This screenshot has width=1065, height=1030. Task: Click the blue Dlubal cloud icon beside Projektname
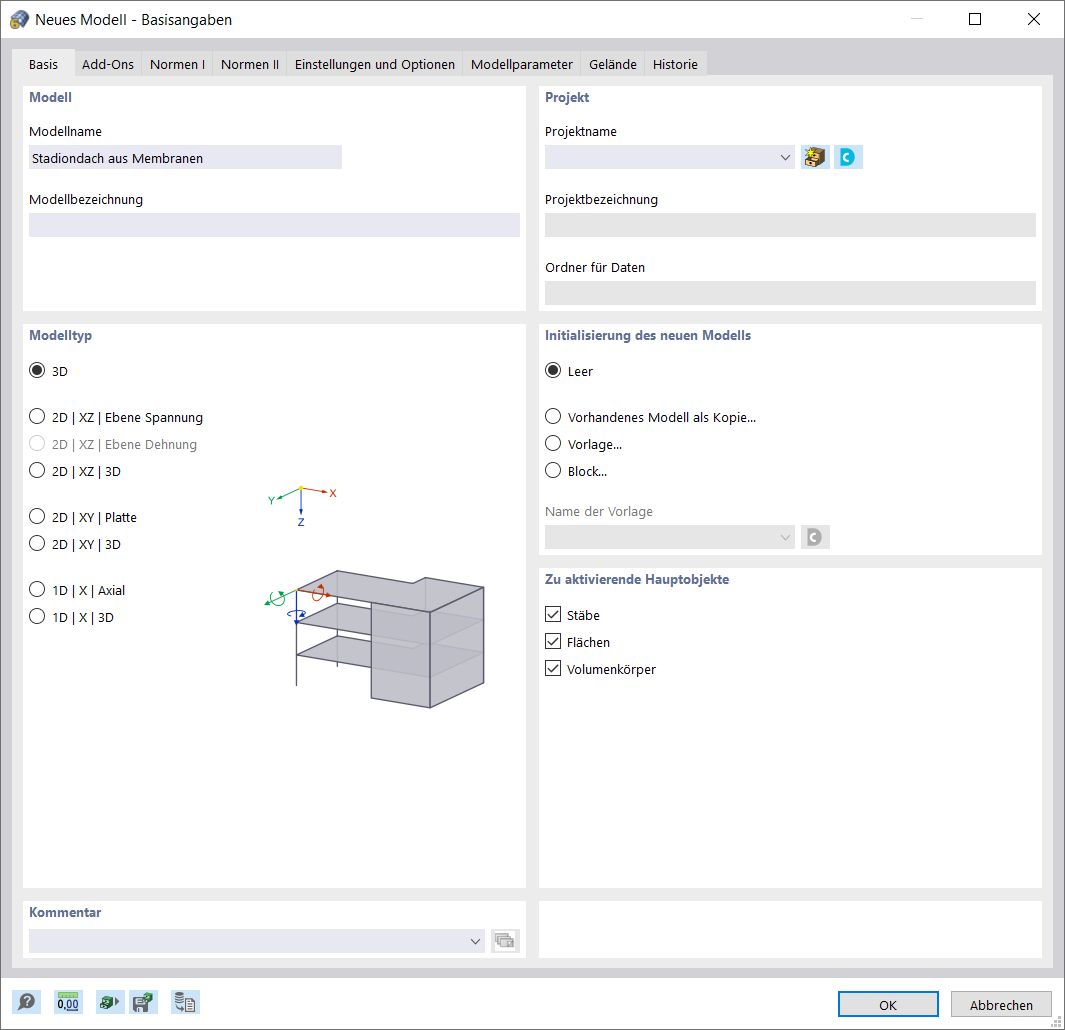click(x=848, y=157)
